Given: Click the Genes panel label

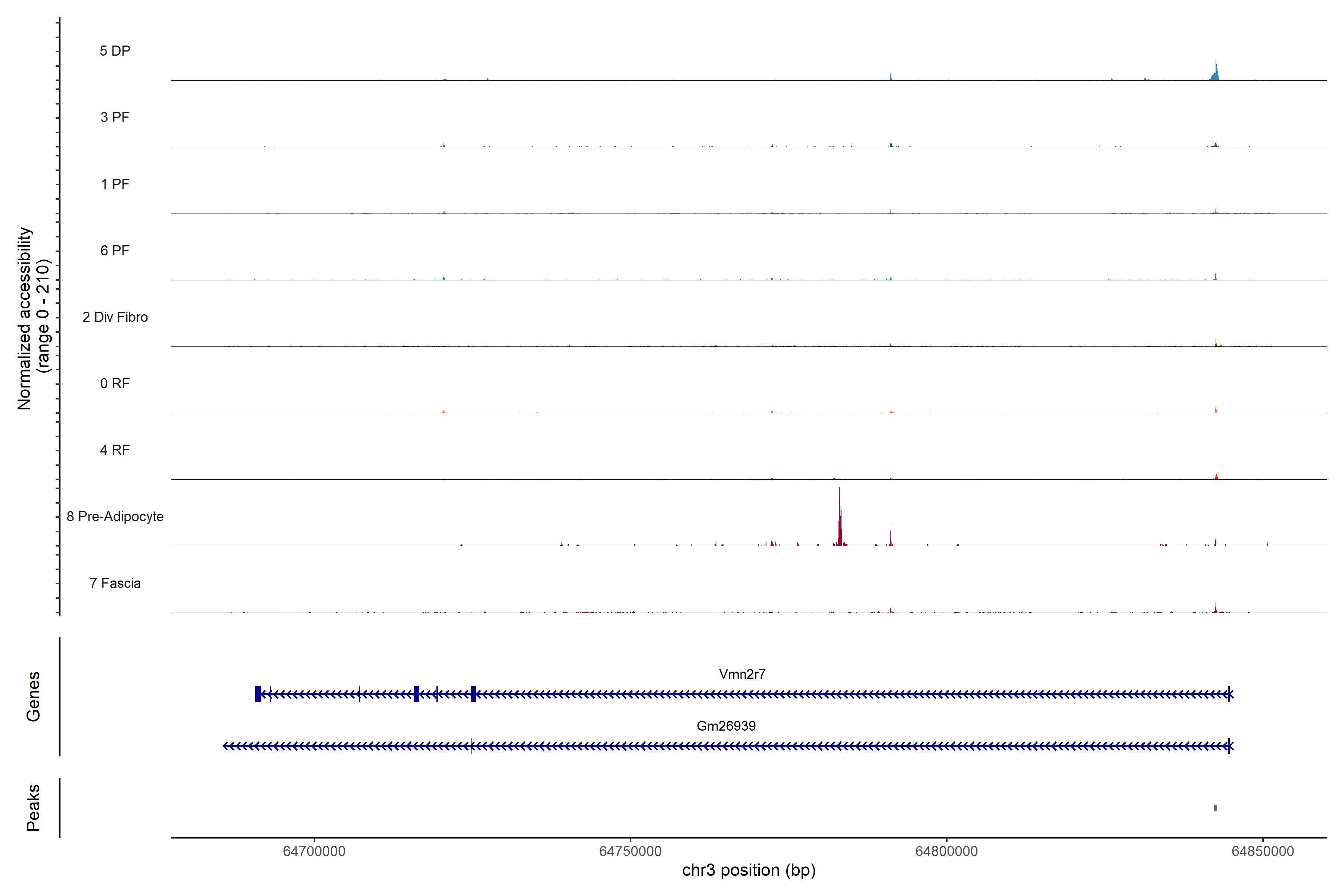Looking at the screenshot, I should click(x=33, y=696).
